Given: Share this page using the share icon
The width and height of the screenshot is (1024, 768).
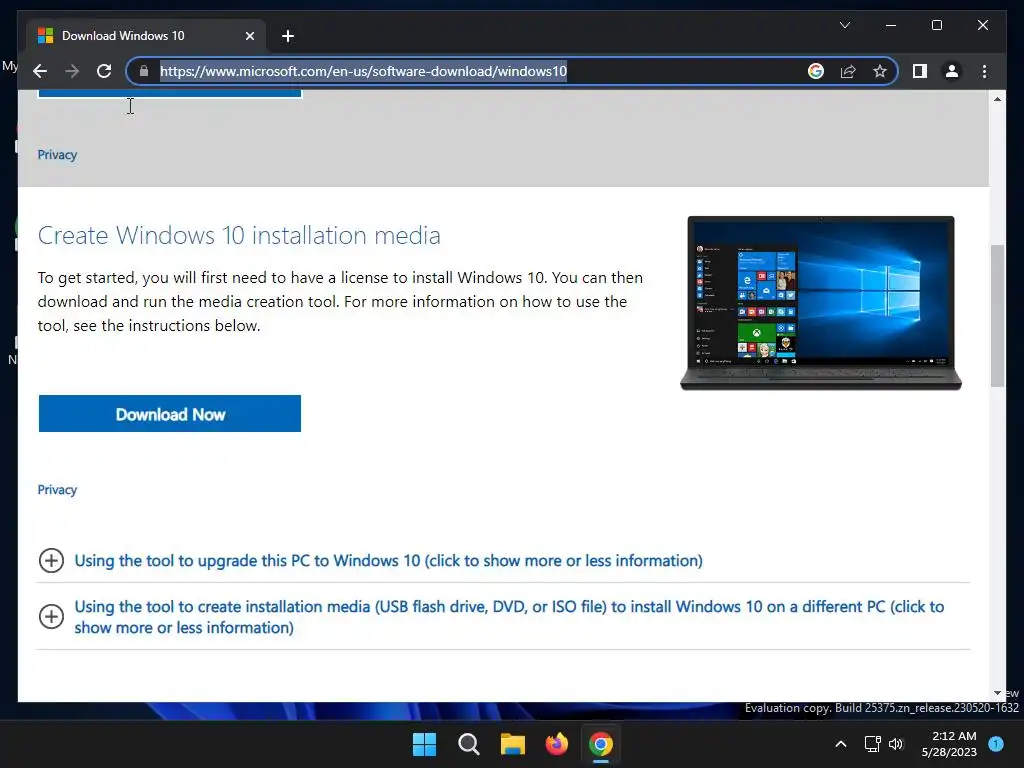Looking at the screenshot, I should tap(848, 71).
